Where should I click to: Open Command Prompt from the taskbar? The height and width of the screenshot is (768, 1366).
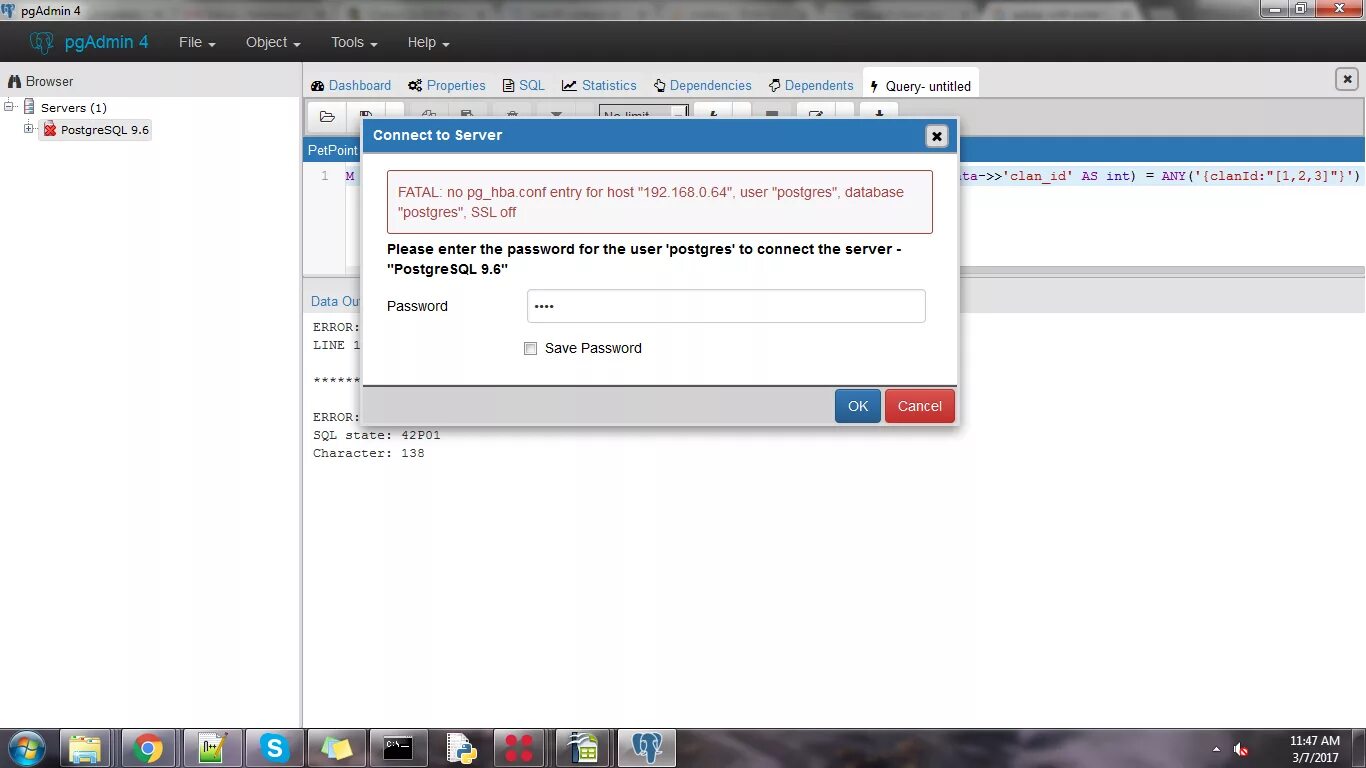click(x=398, y=748)
